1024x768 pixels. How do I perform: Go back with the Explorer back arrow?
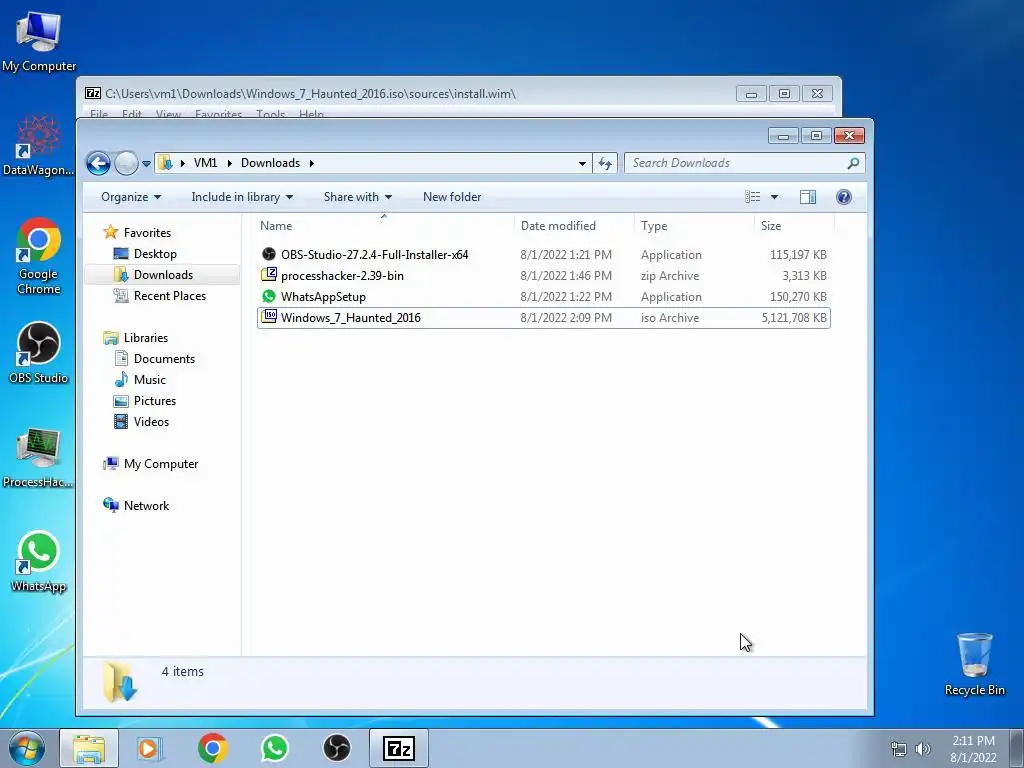pyautogui.click(x=99, y=163)
